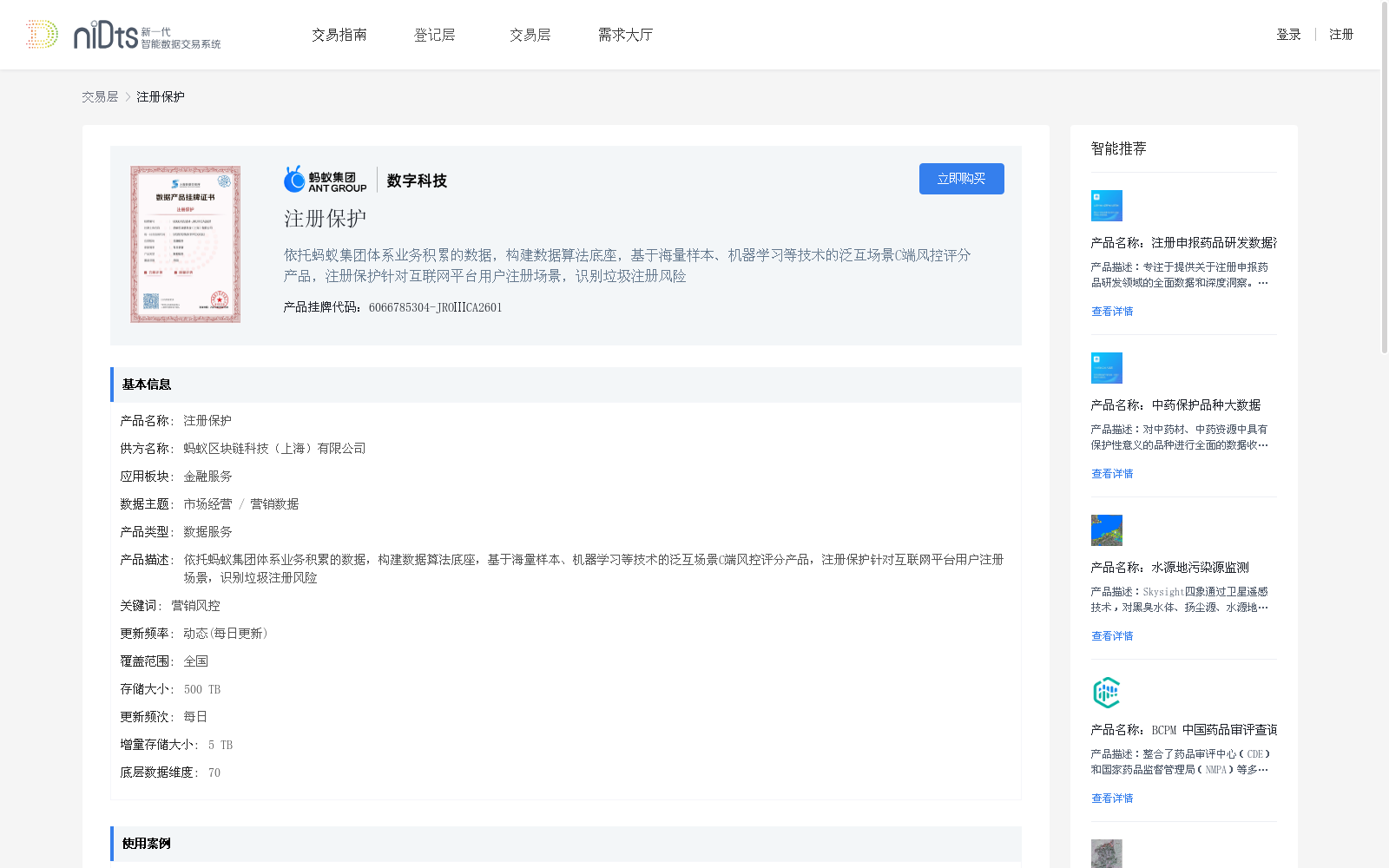This screenshot has height=868, width=1389.
Task: Go to 交易层 breadcrumb
Action: coord(100,97)
